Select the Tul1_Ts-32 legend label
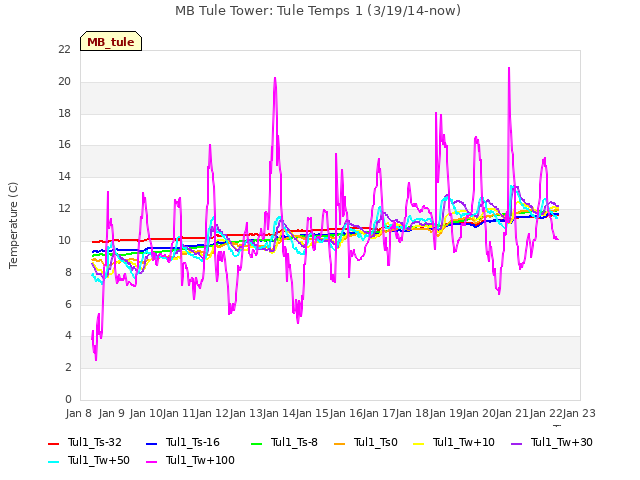 (95, 442)
